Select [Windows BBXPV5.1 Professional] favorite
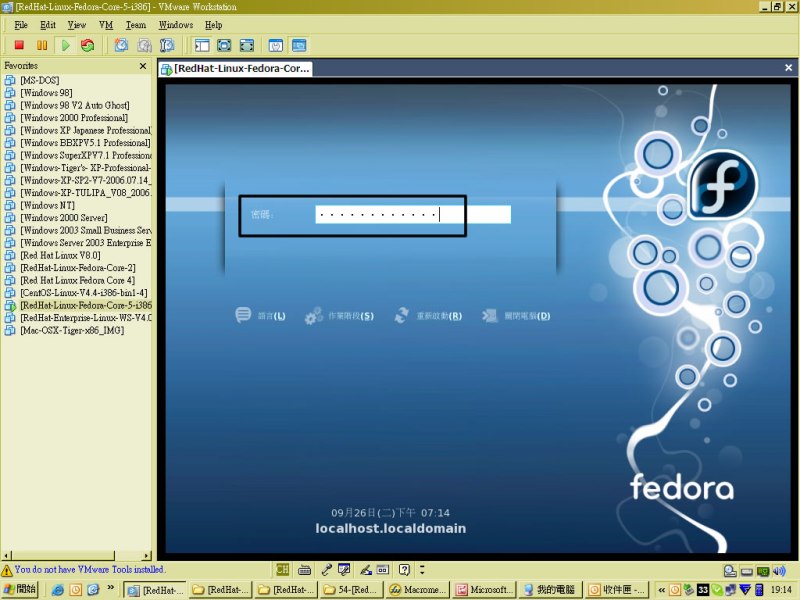The width and height of the screenshot is (800, 600). tap(85, 143)
